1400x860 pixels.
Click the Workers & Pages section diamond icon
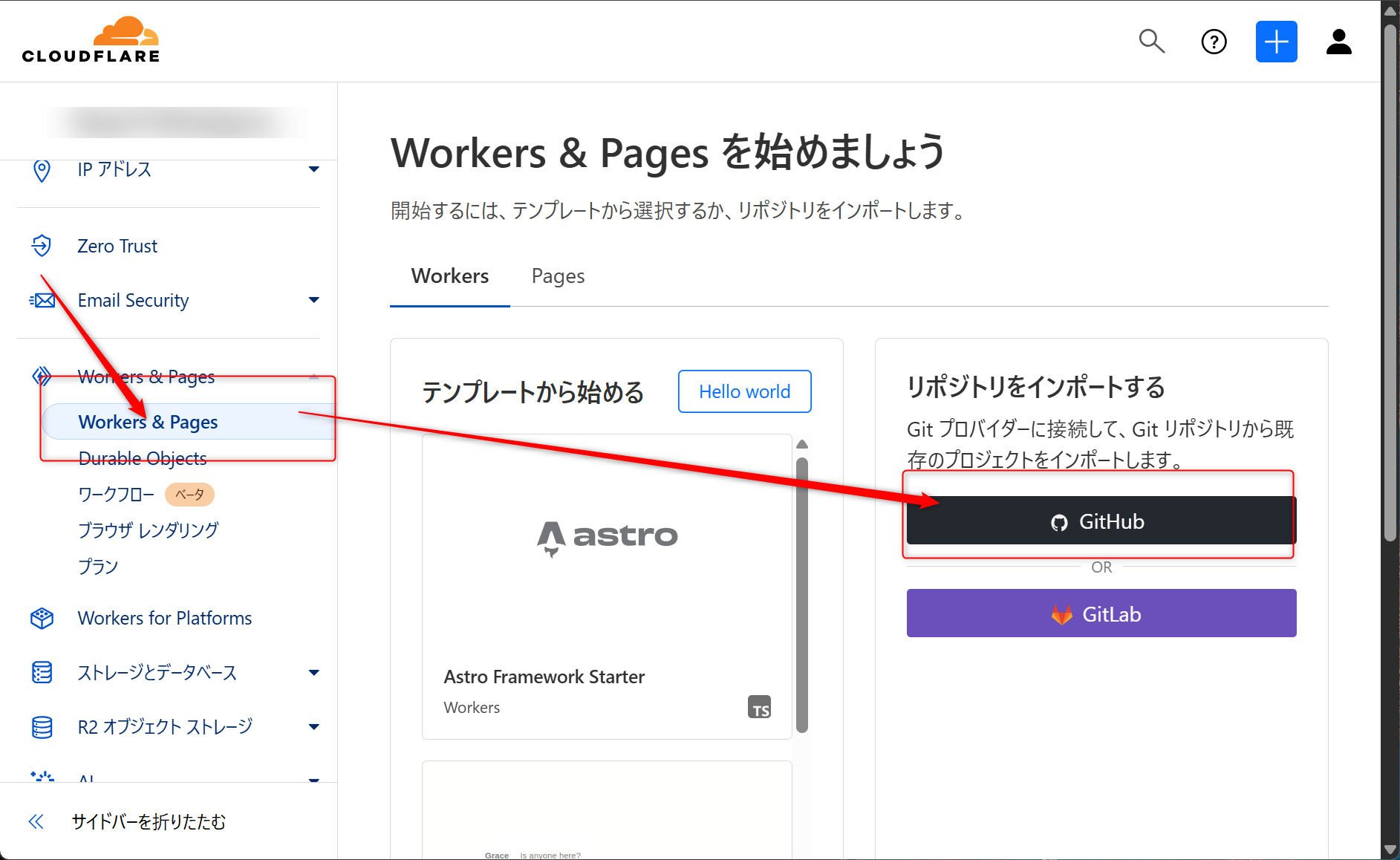click(x=42, y=377)
